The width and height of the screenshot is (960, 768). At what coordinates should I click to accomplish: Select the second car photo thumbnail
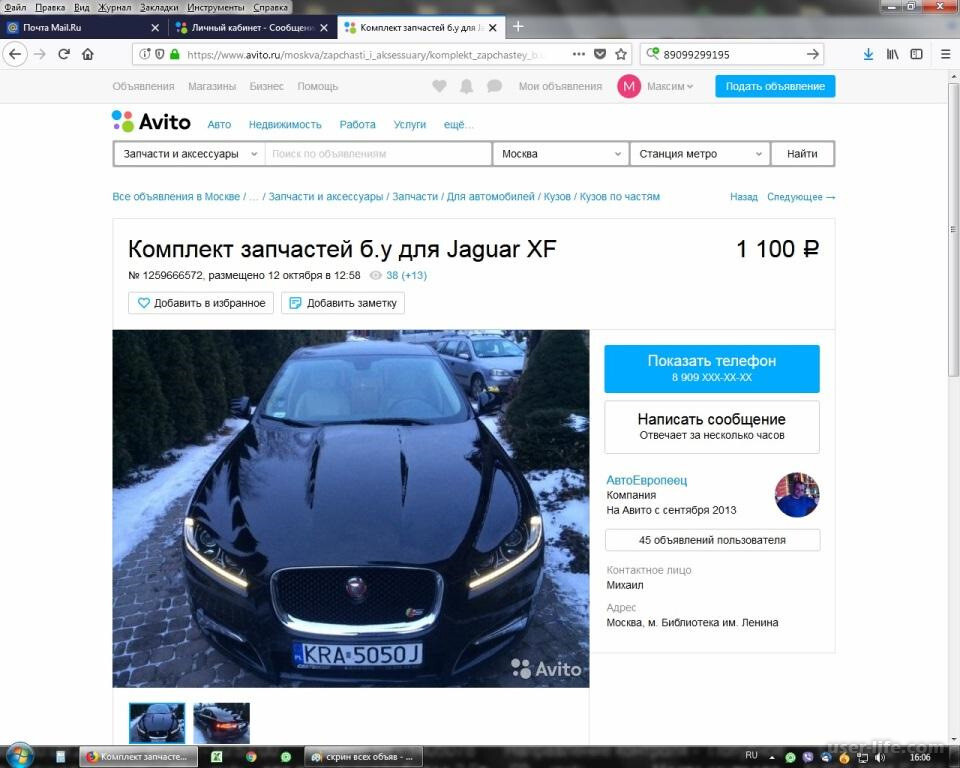click(221, 723)
